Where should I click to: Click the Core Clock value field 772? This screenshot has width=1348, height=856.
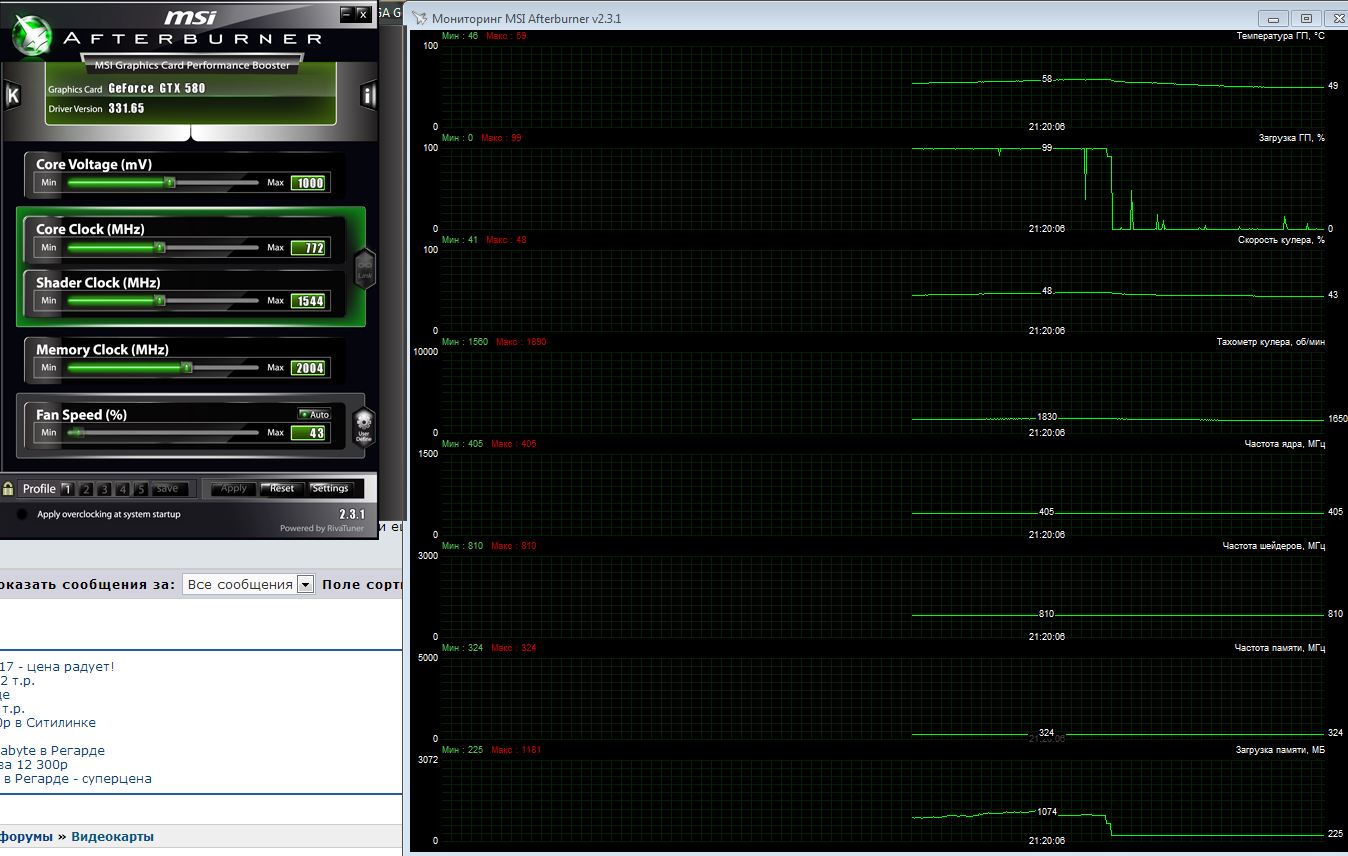(x=308, y=247)
